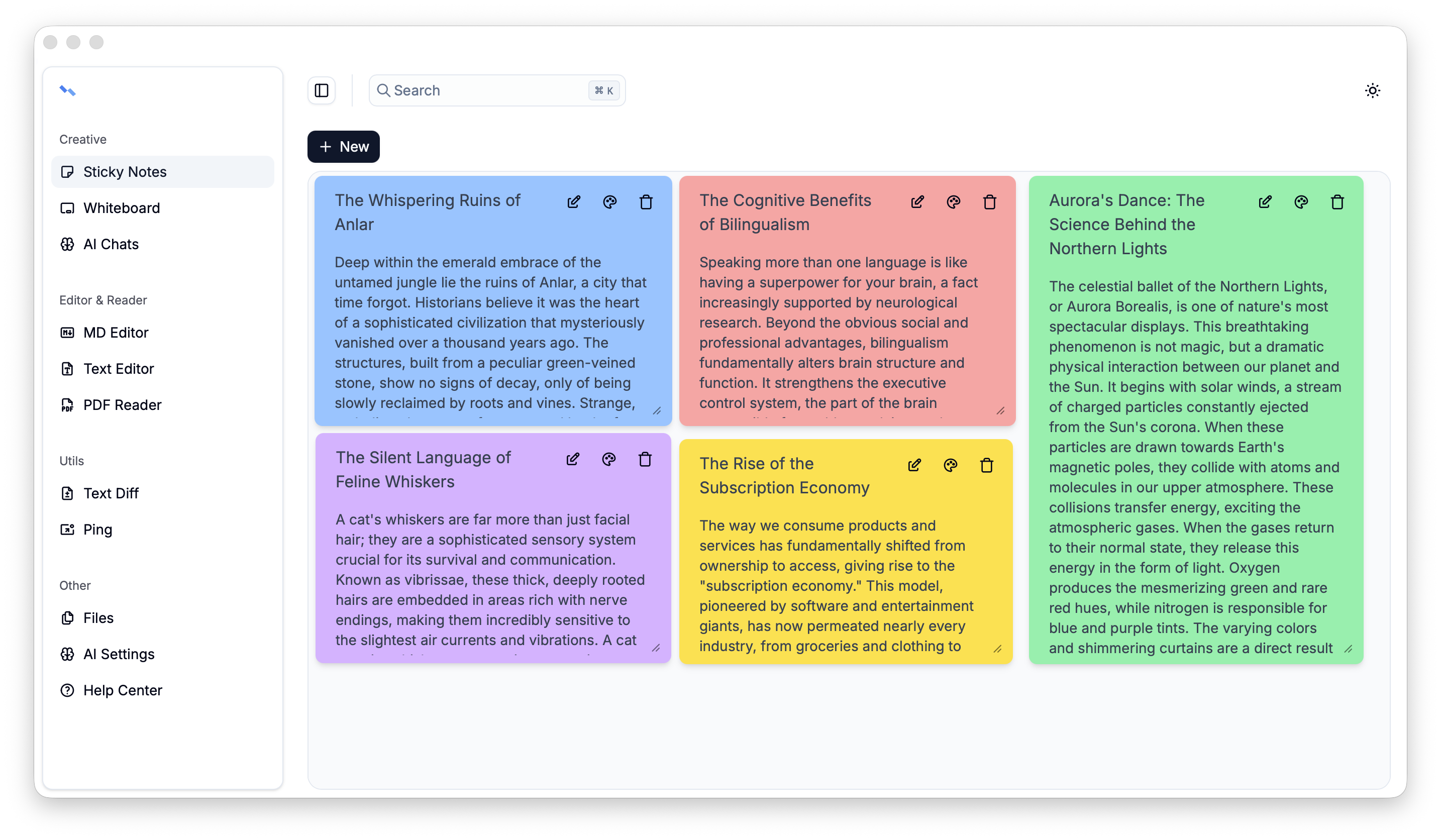The image size is (1441, 840).
Task: Click resize corner of Aurora's Dance note
Action: pyautogui.click(x=1348, y=649)
